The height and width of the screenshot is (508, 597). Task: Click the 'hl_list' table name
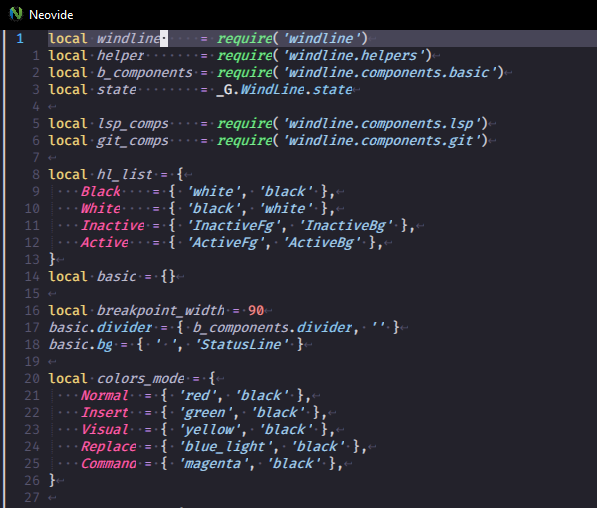click(125, 174)
